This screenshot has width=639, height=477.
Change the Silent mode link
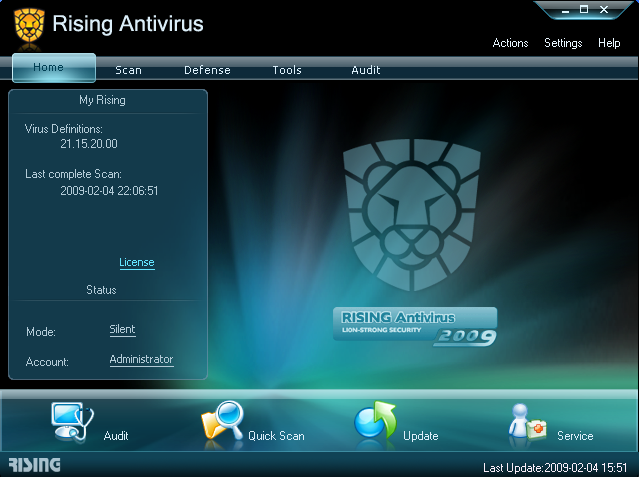(x=122, y=329)
